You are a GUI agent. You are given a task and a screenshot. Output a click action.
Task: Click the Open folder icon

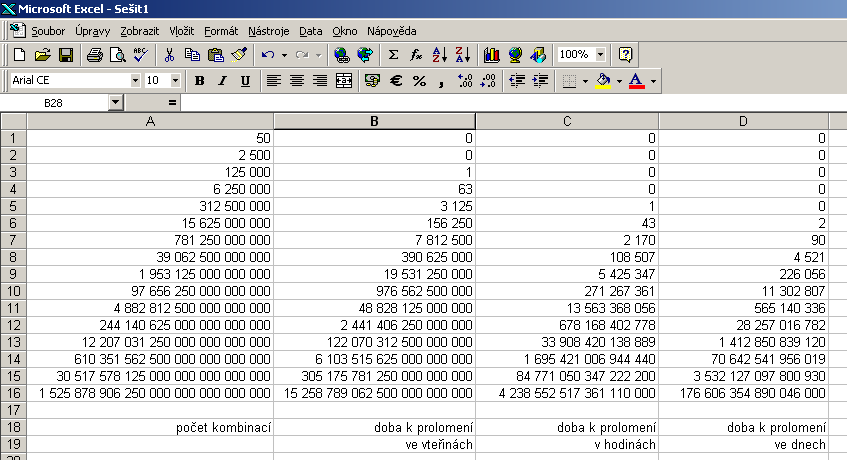[42, 55]
